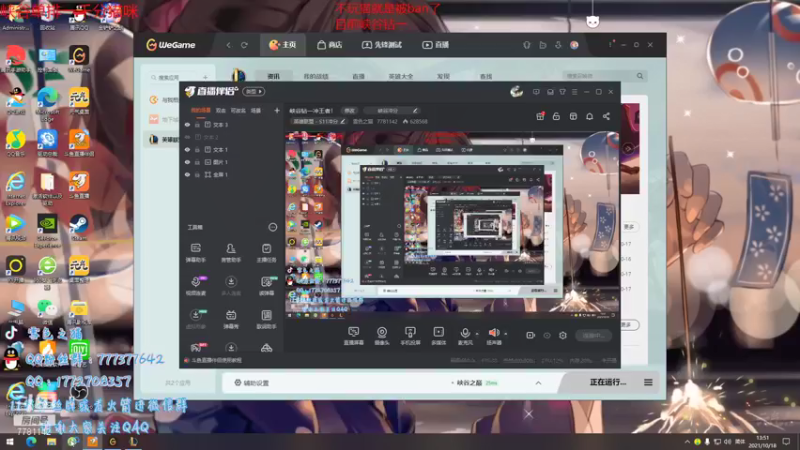
Task: Mute the speaker (扬声器) icon
Action: (493, 333)
